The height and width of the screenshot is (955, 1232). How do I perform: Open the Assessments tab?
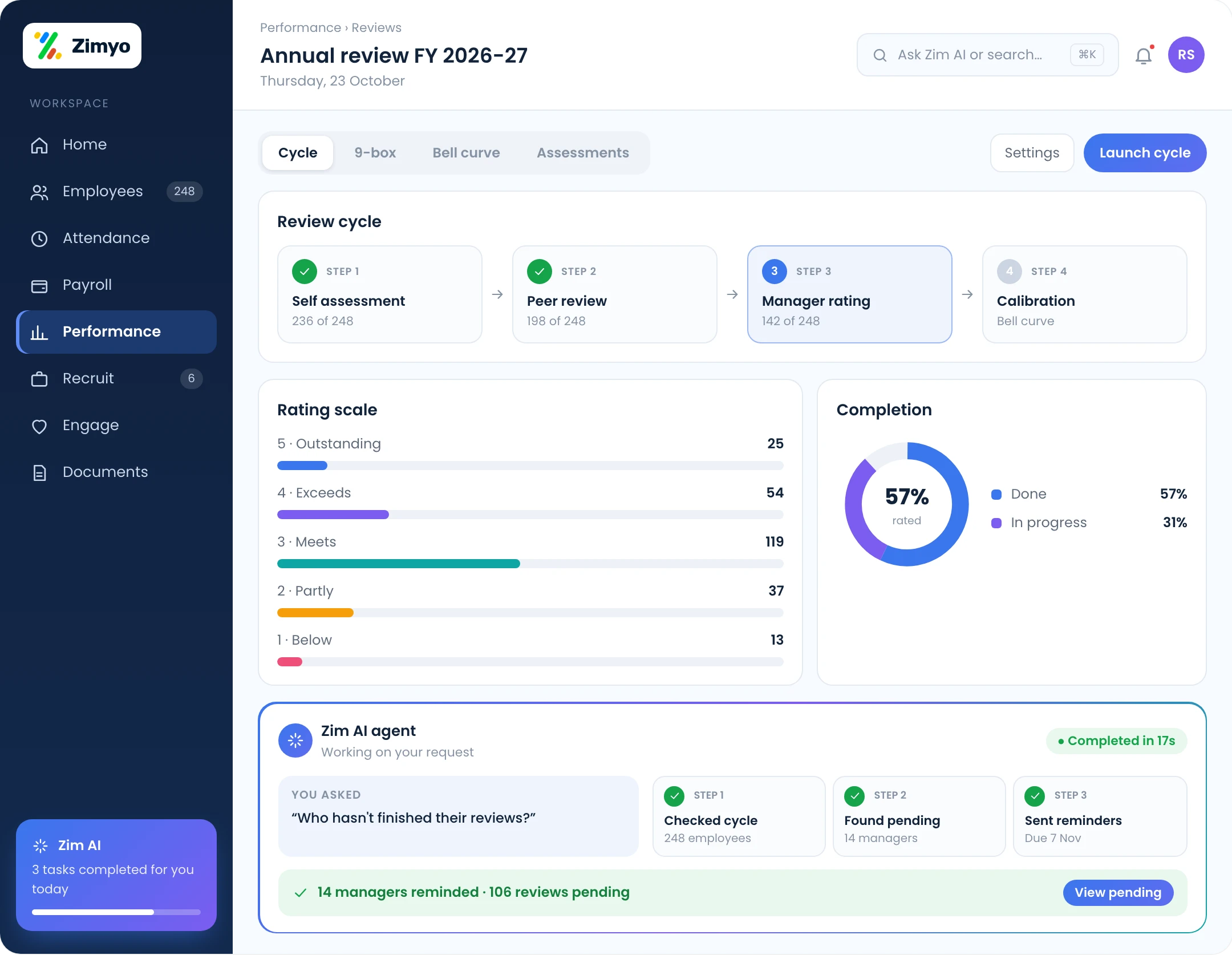coord(583,153)
